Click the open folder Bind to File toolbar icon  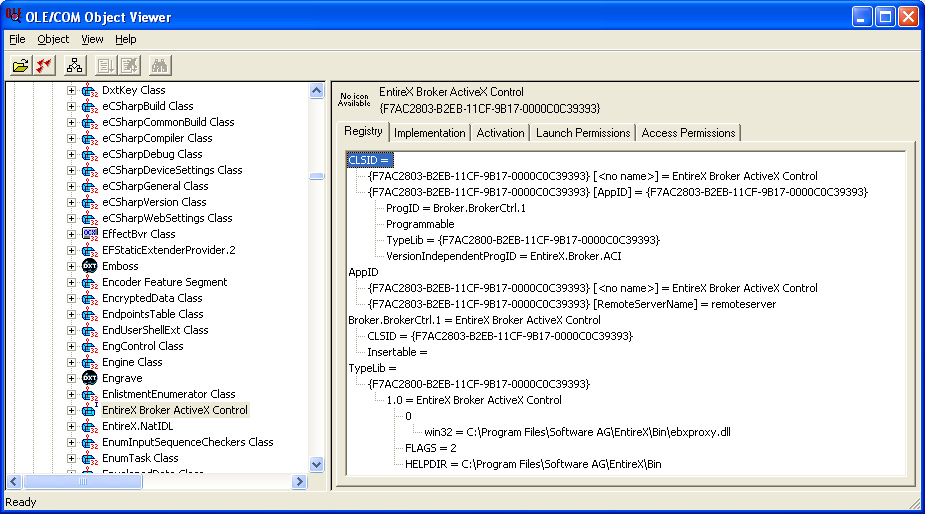(21, 66)
